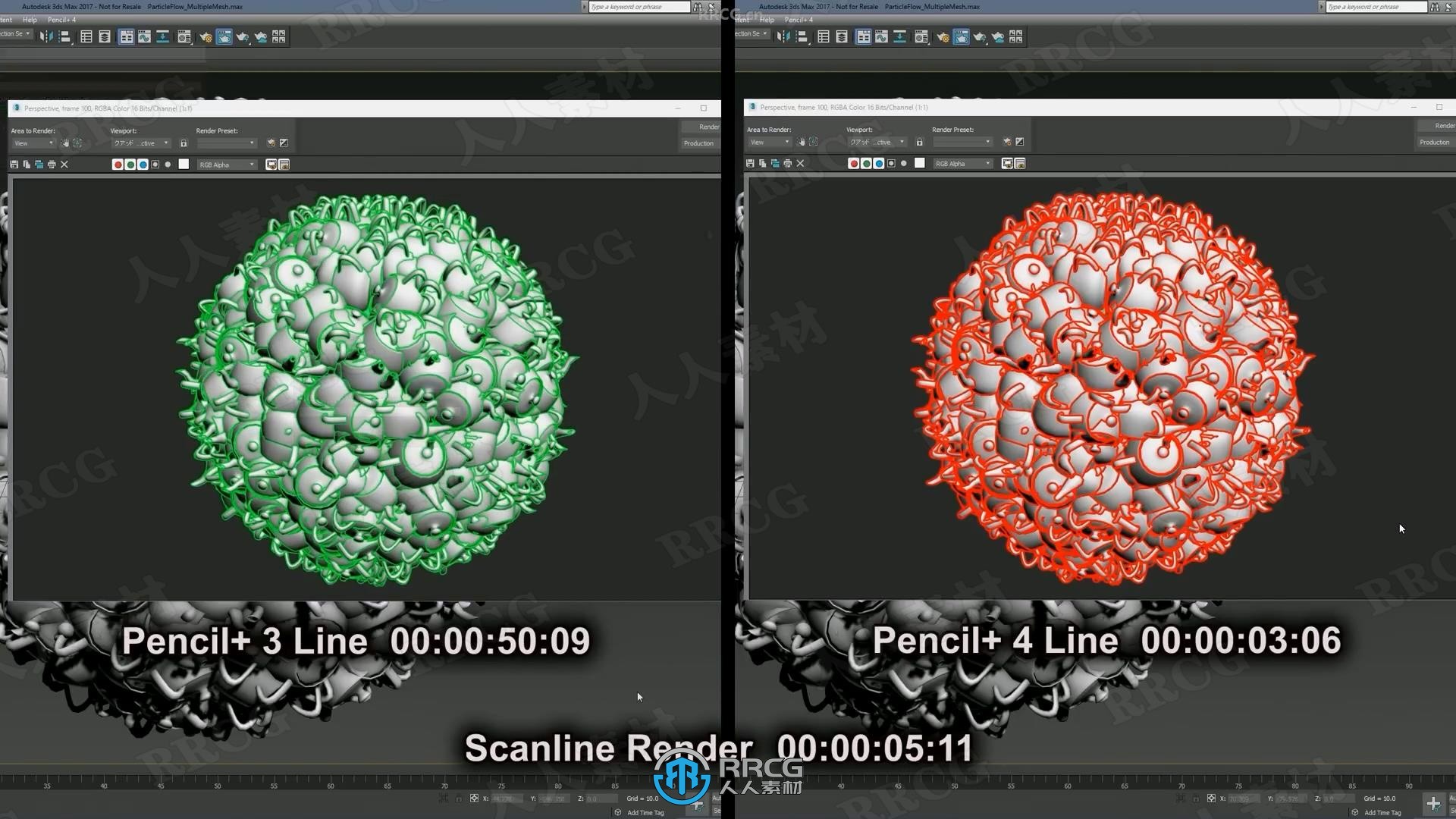The width and height of the screenshot is (1456, 819).
Task: Open Render Setup icon in right render window
Action: coord(1007,142)
